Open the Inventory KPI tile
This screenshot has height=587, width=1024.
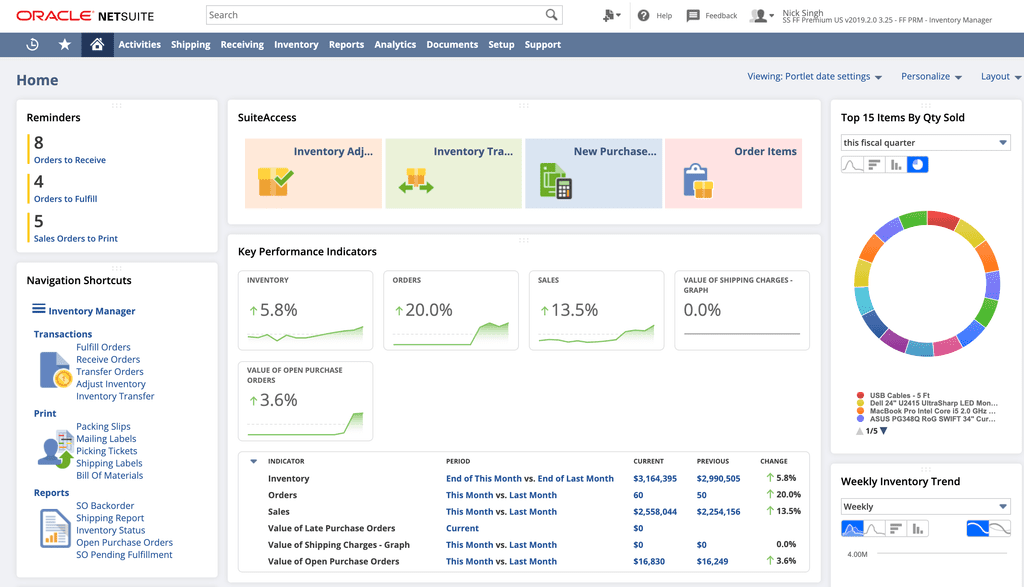coord(306,310)
